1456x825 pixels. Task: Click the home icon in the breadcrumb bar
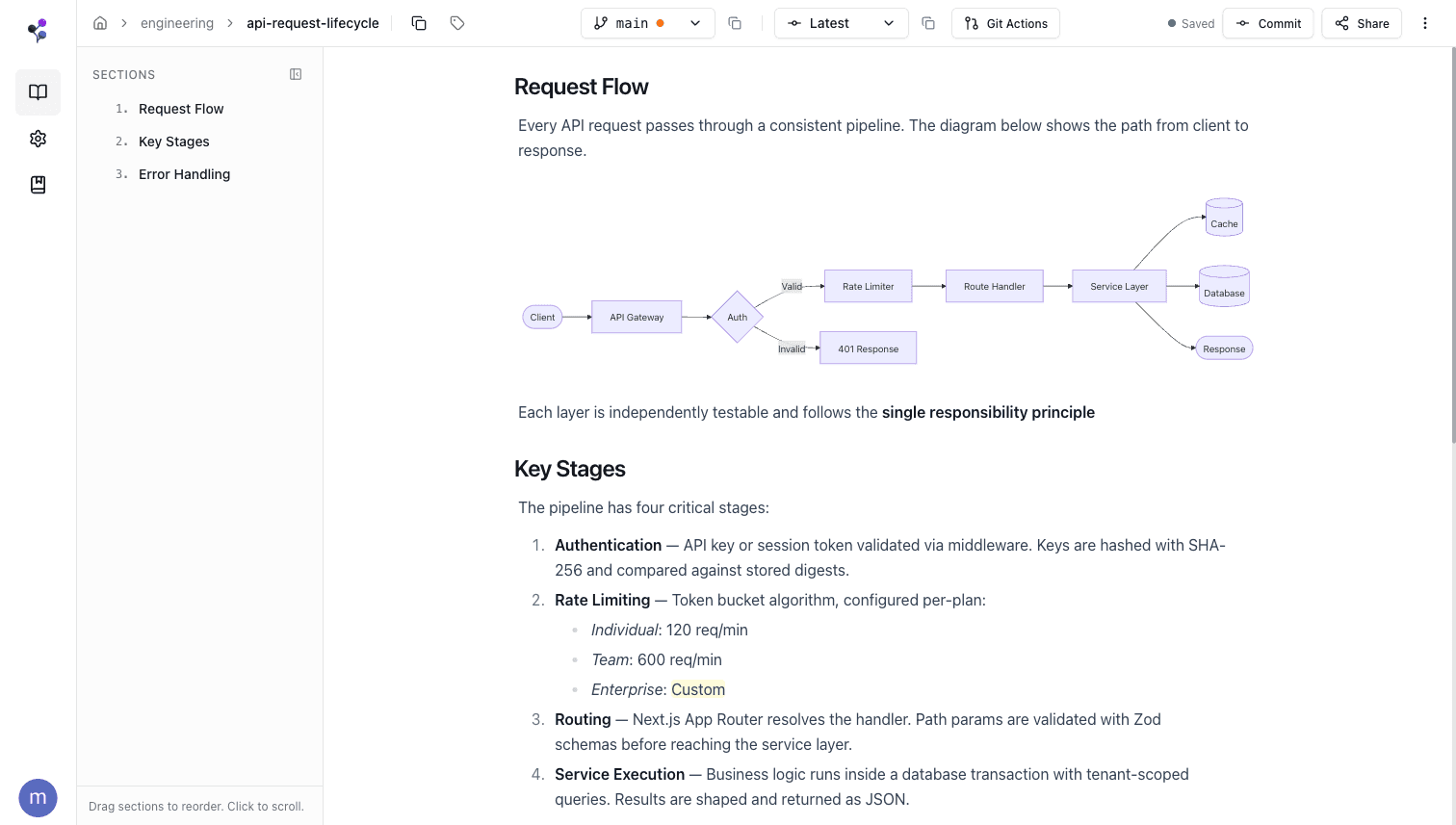point(100,22)
